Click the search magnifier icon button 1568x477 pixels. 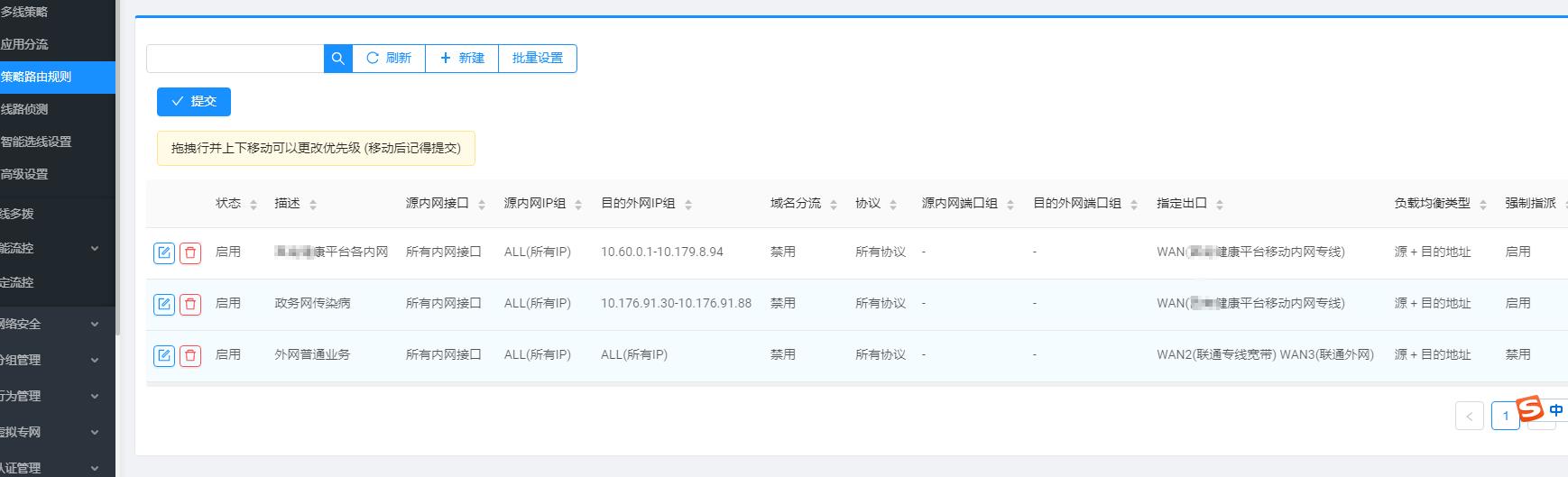[x=337, y=59]
